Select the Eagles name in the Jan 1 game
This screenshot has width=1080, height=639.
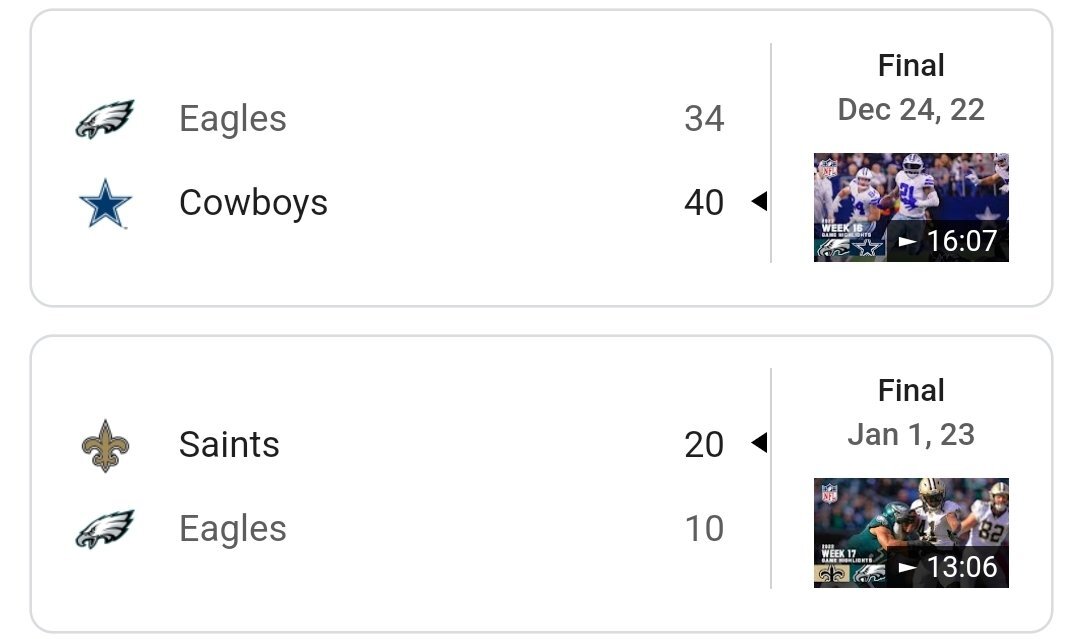(x=233, y=529)
